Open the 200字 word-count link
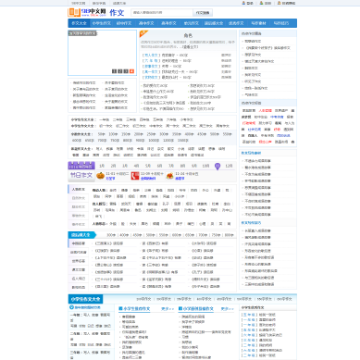 138,134
